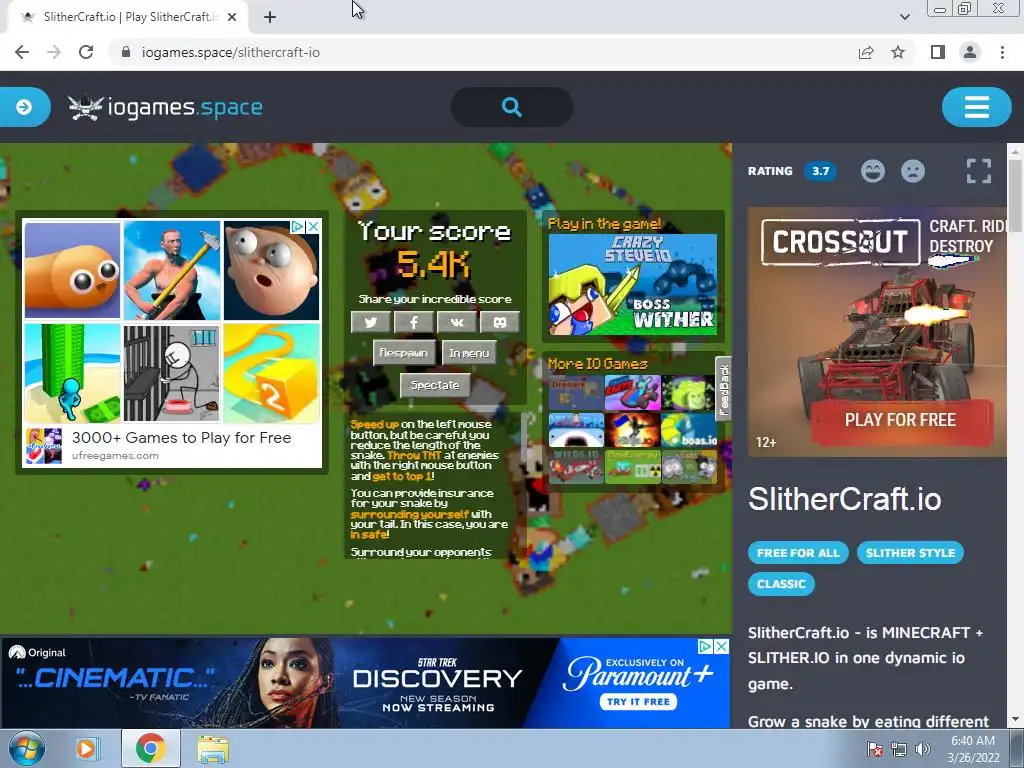Click the SLITHER STYLE tag
Screen dimensions: 1024x768
coord(910,552)
